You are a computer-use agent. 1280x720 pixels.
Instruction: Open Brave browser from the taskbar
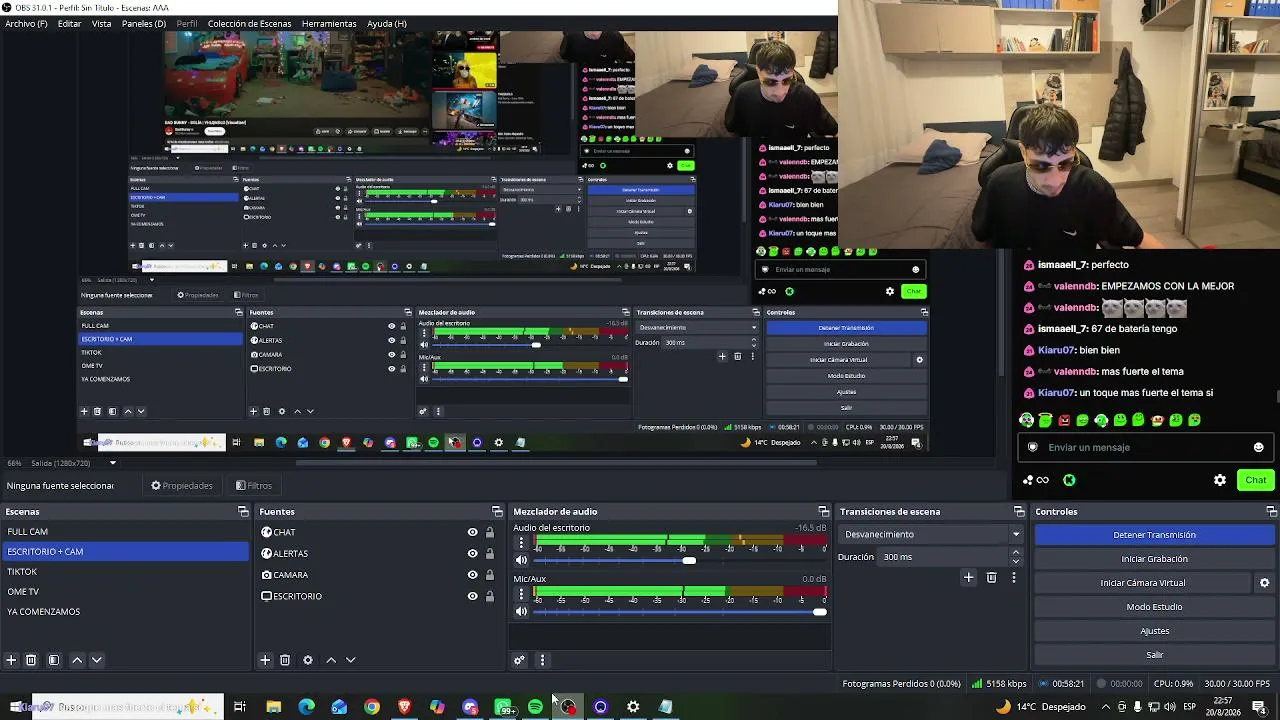(x=404, y=707)
